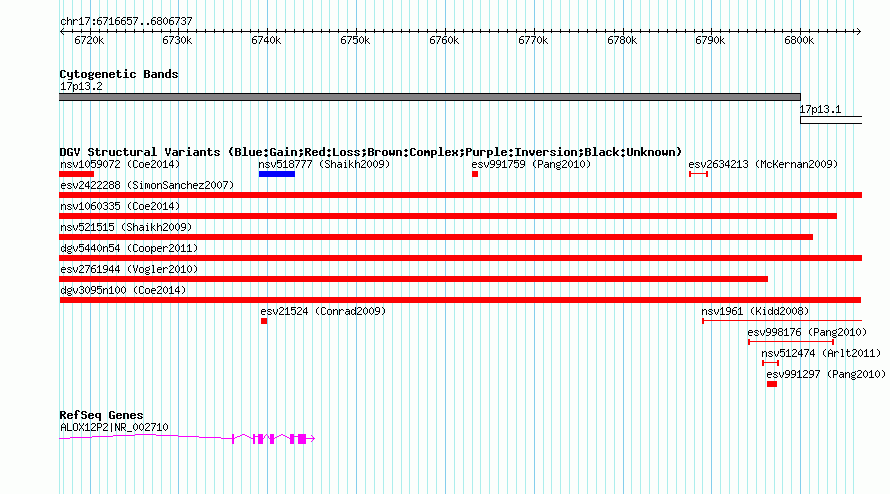Click the dgv5440n54 (Cooper2011) label
Viewport: 890px width, 494px height.
pyautogui.click(x=129, y=248)
